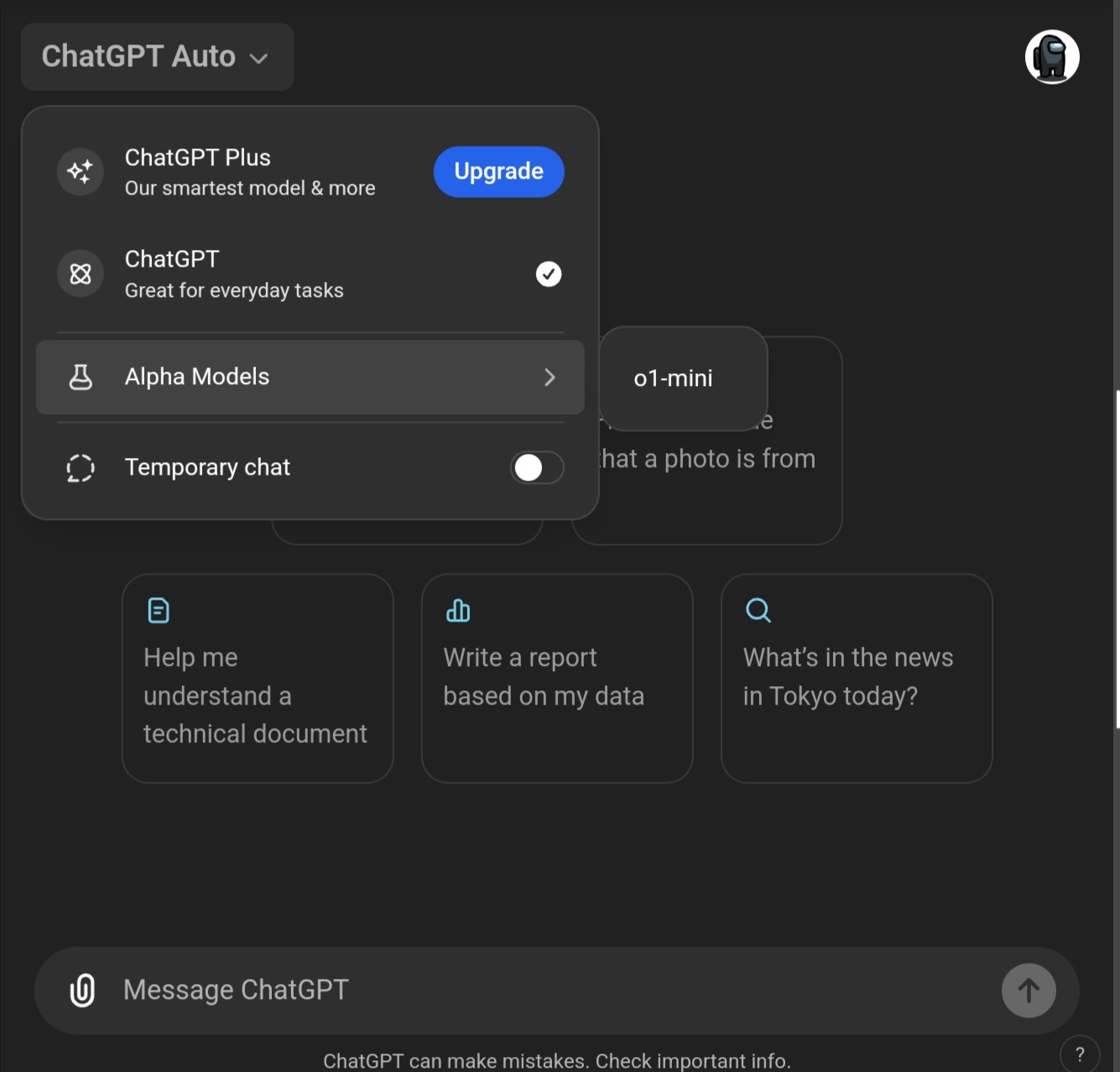Collapse the model selector by clicking its chevron
Image resolution: width=1120 pixels, height=1072 pixels.
click(258, 59)
